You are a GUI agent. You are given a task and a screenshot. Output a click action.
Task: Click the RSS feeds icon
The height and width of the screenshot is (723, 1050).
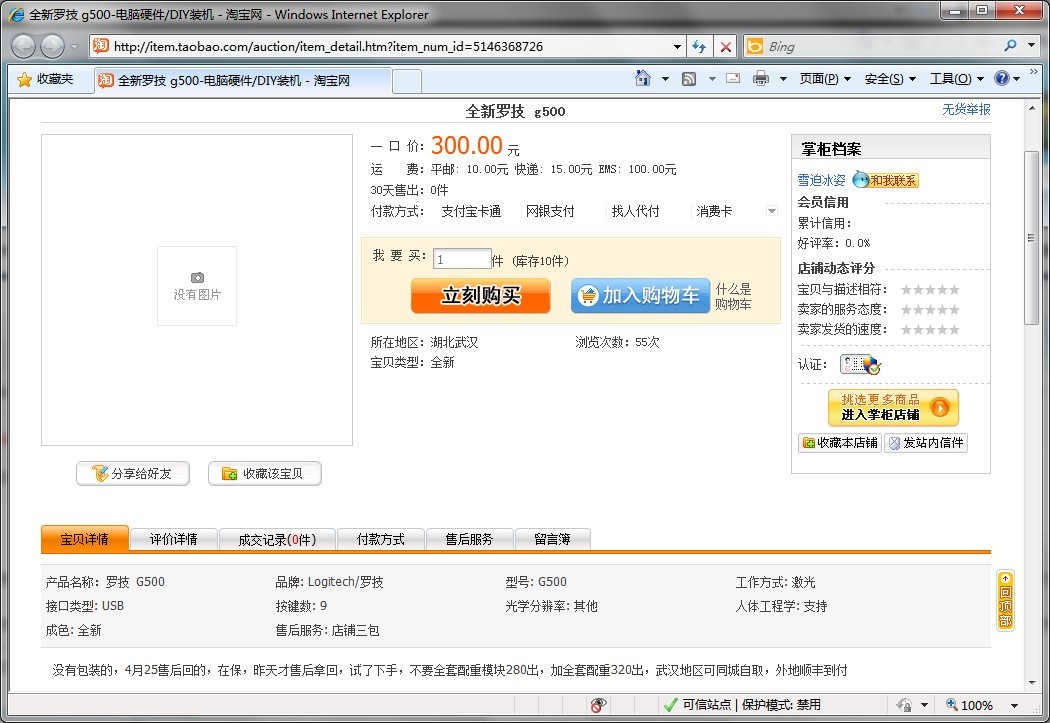pos(689,79)
